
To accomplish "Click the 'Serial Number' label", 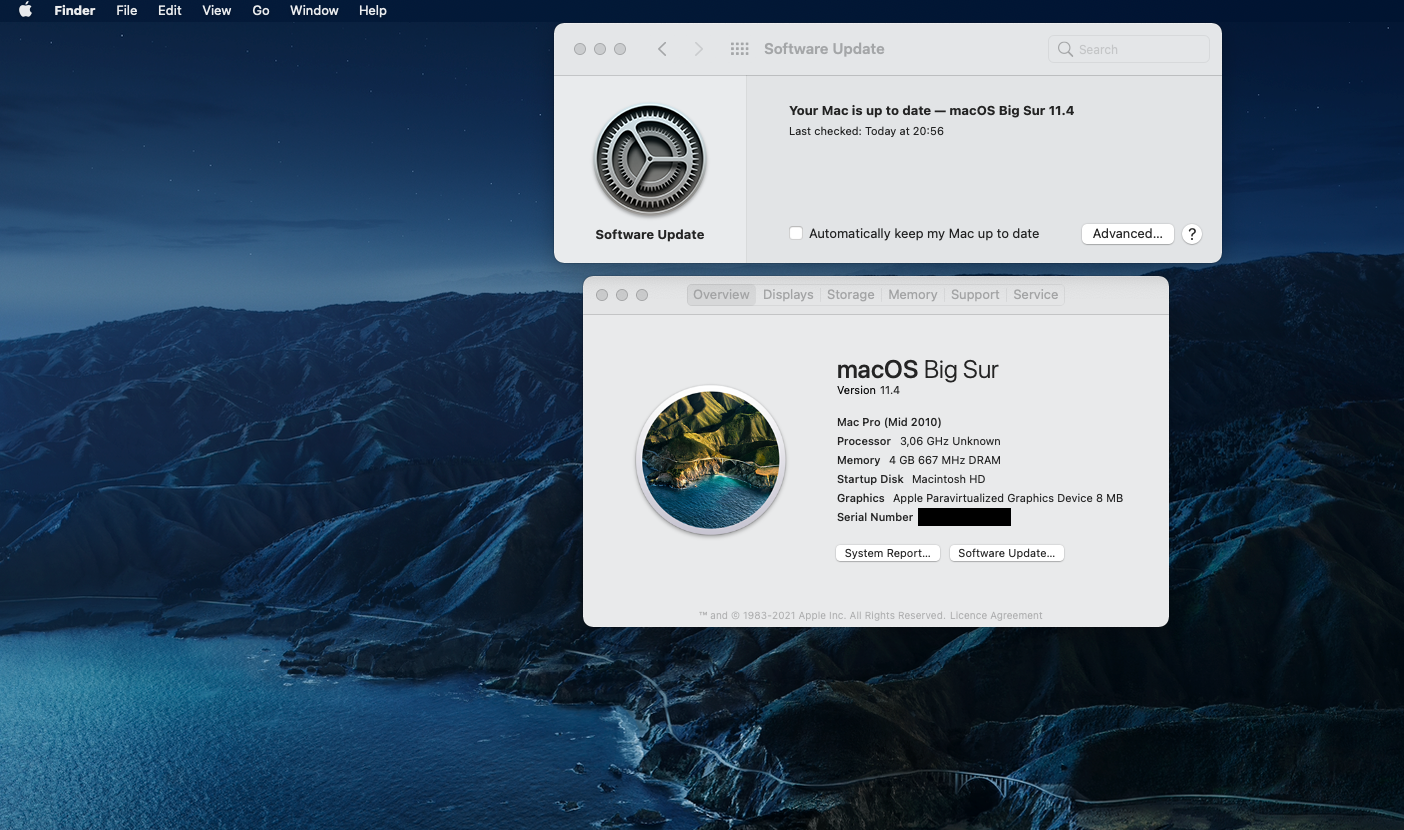I will (875, 517).
